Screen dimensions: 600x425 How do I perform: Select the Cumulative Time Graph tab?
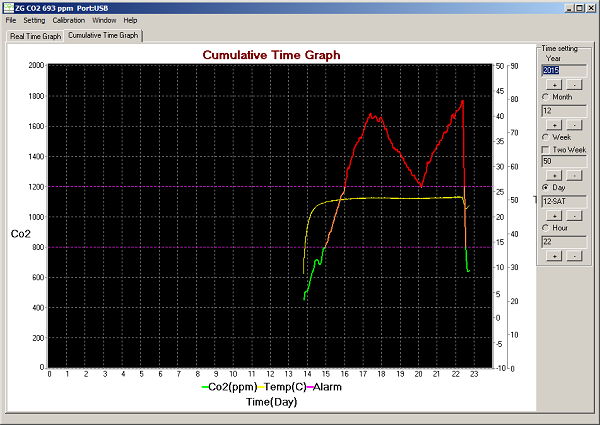tap(103, 35)
